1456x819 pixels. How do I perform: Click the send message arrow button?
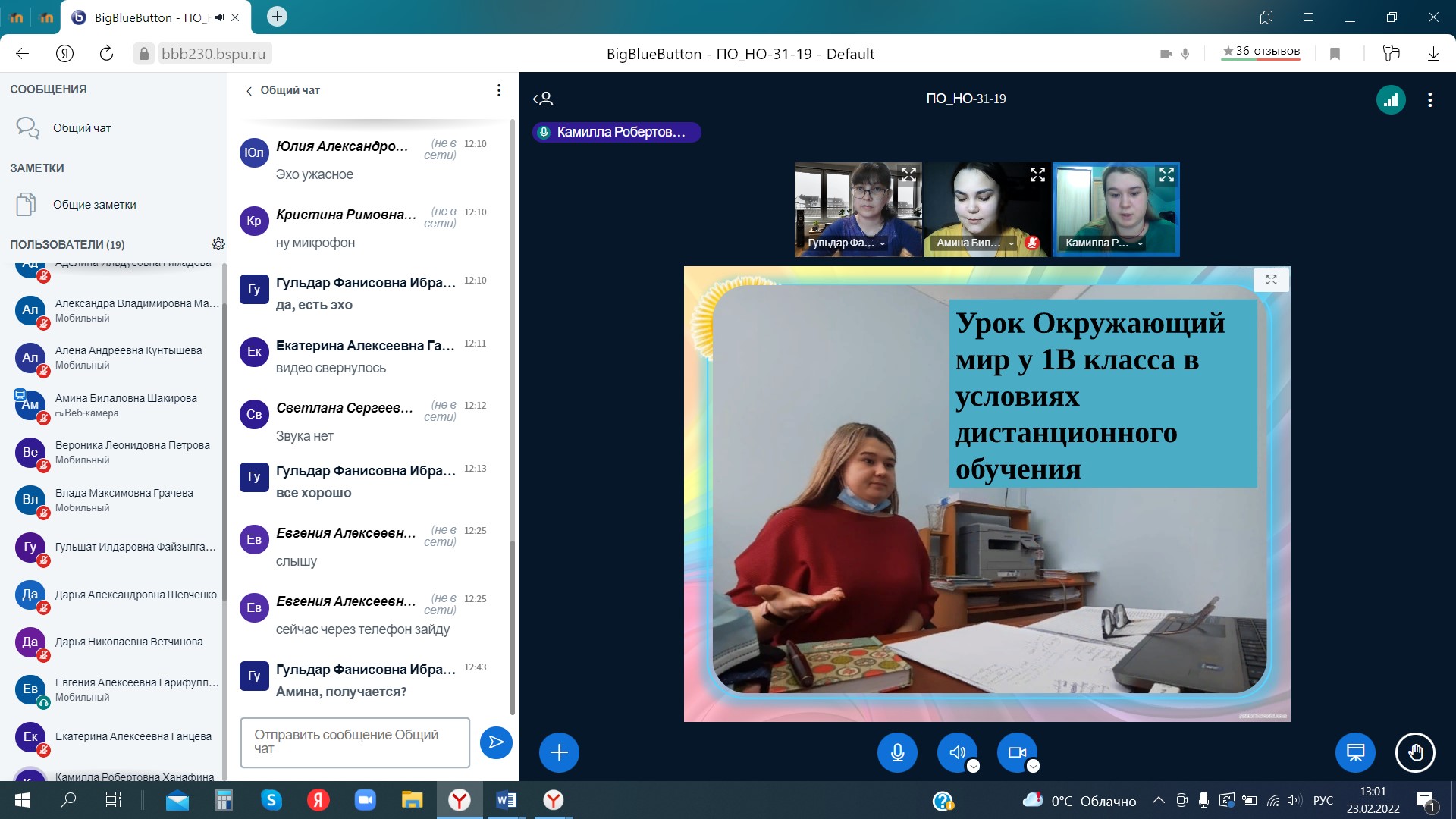point(496,742)
